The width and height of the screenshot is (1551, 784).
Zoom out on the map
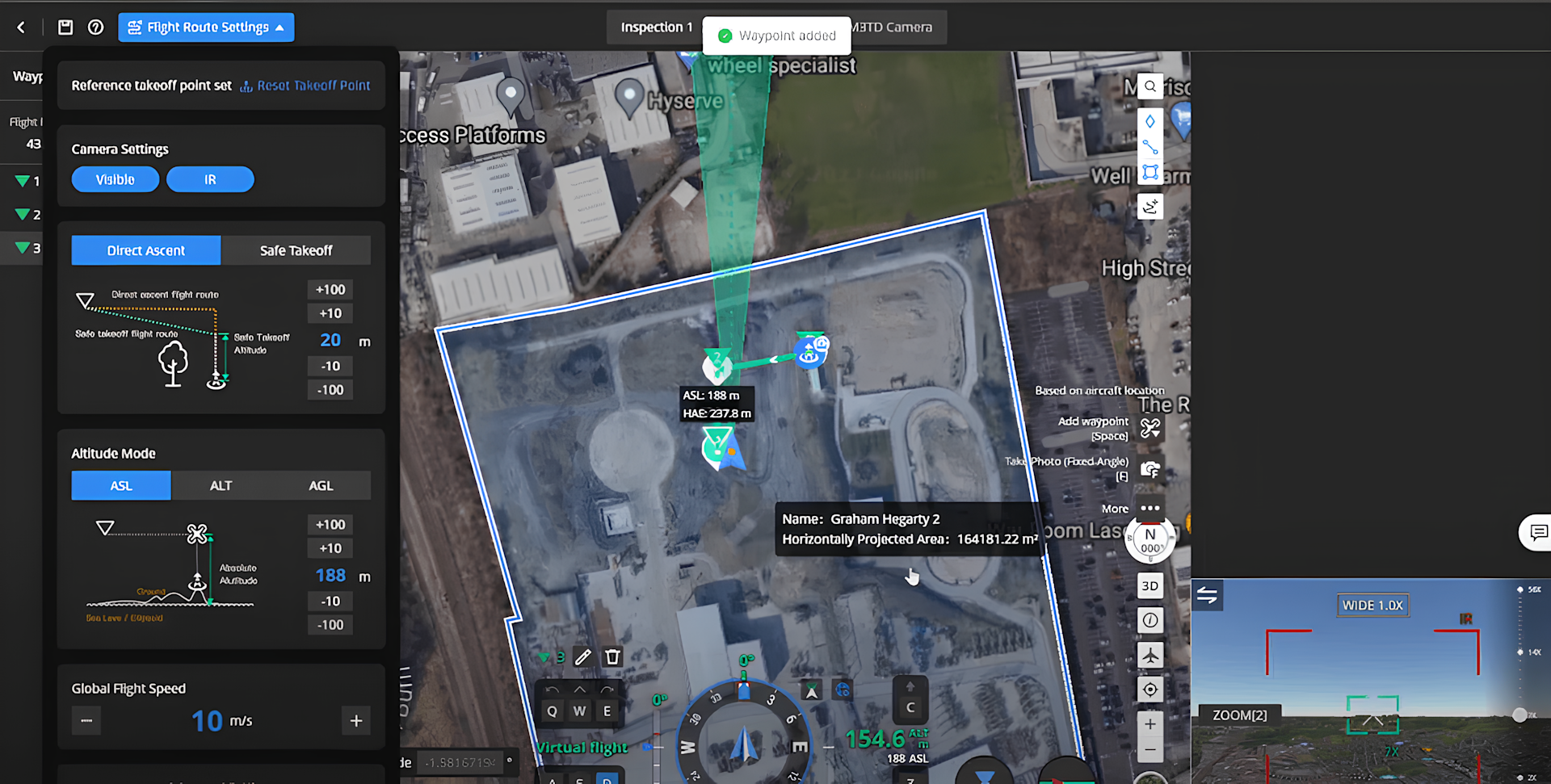click(x=1150, y=750)
